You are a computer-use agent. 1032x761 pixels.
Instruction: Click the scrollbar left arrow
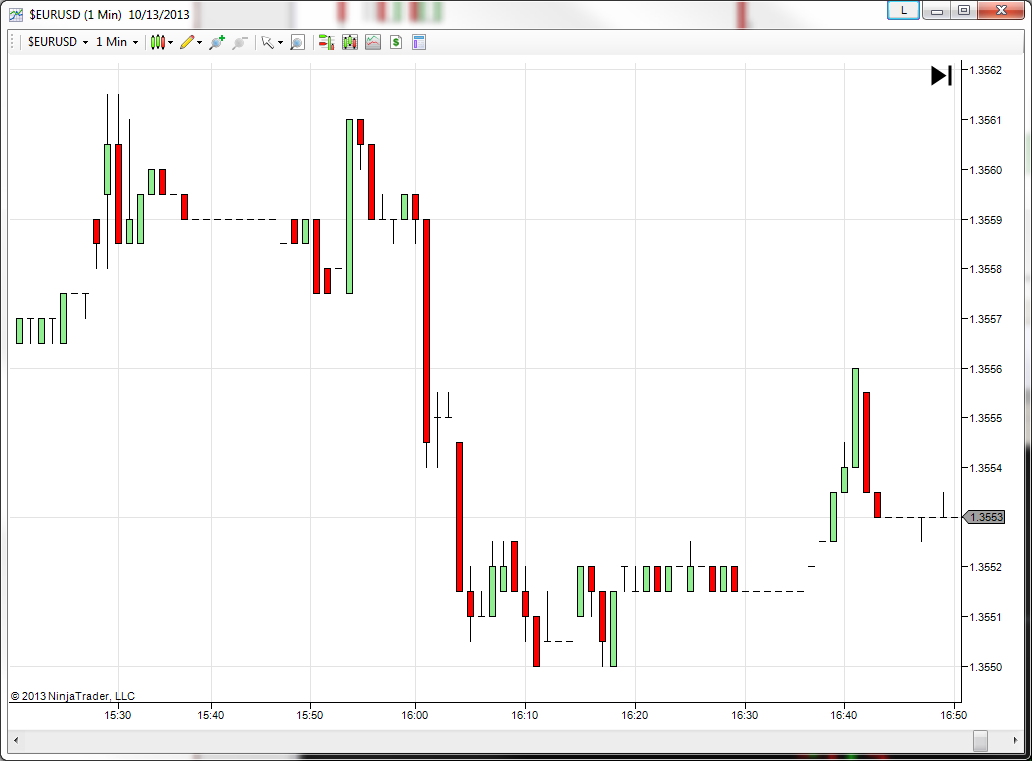point(16,740)
